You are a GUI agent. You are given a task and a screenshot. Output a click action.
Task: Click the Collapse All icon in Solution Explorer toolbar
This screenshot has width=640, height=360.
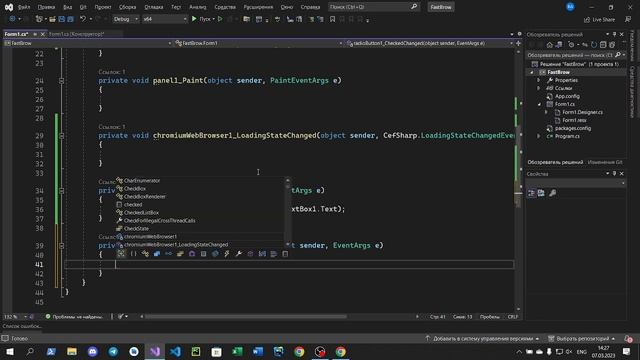coord(603,44)
